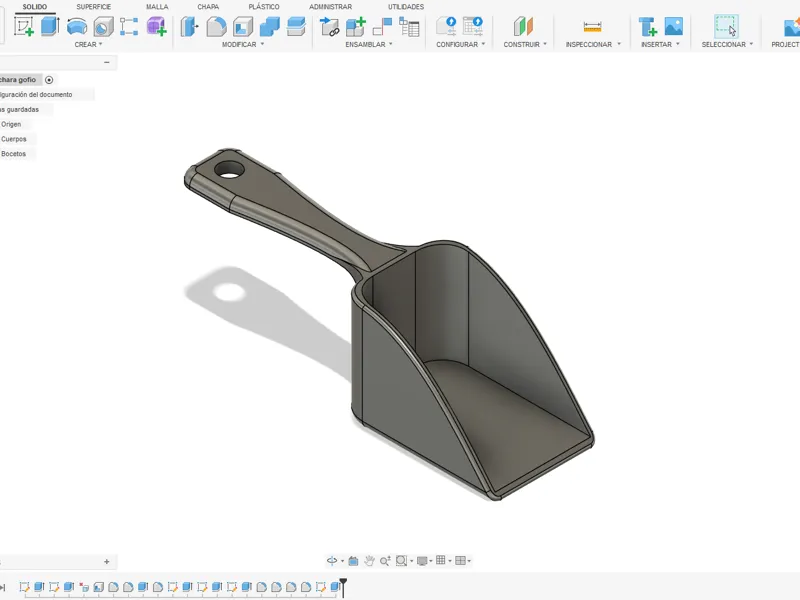Click the Zoom window/fit icon

coord(402,561)
